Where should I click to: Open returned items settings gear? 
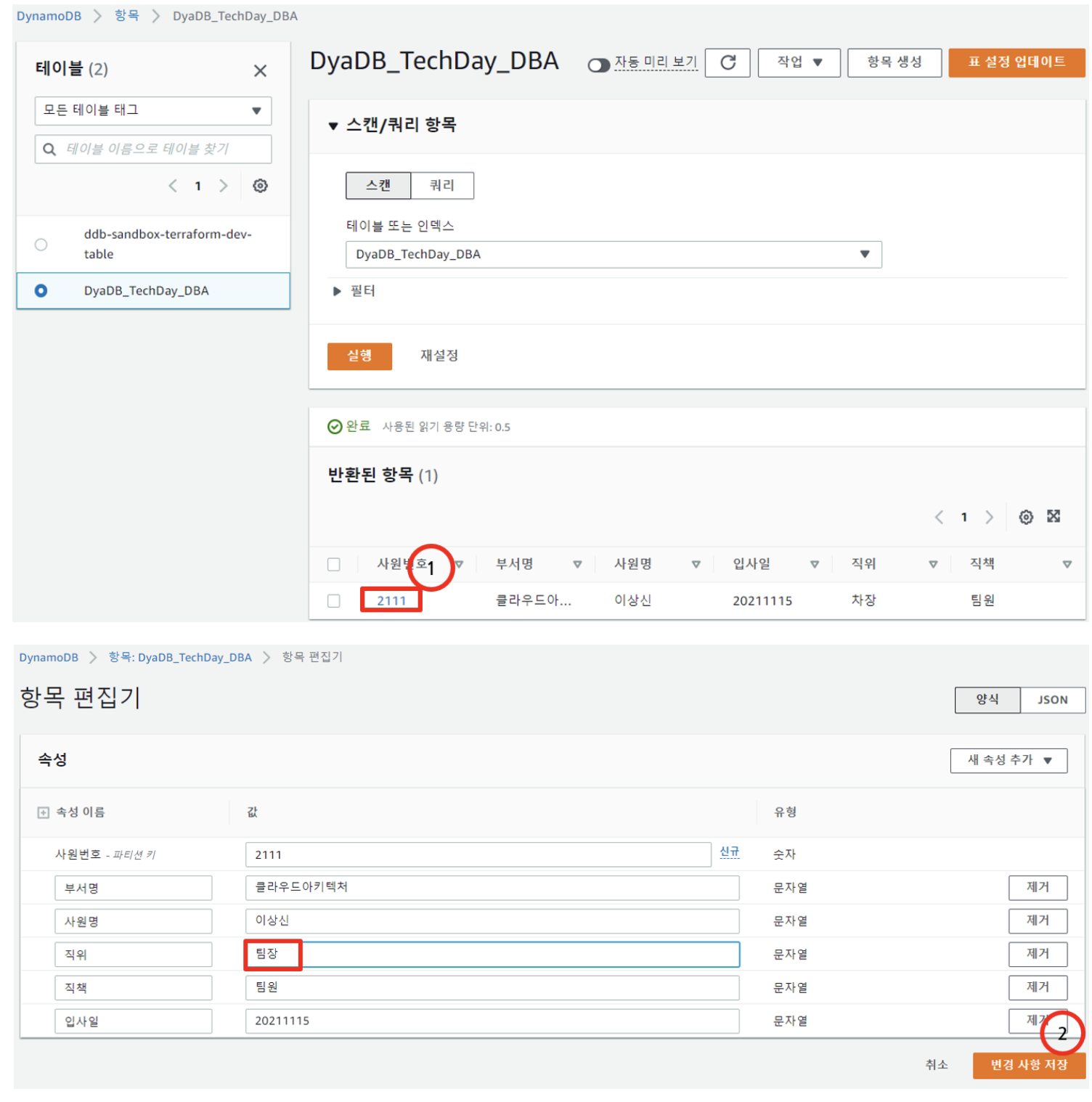(1025, 517)
